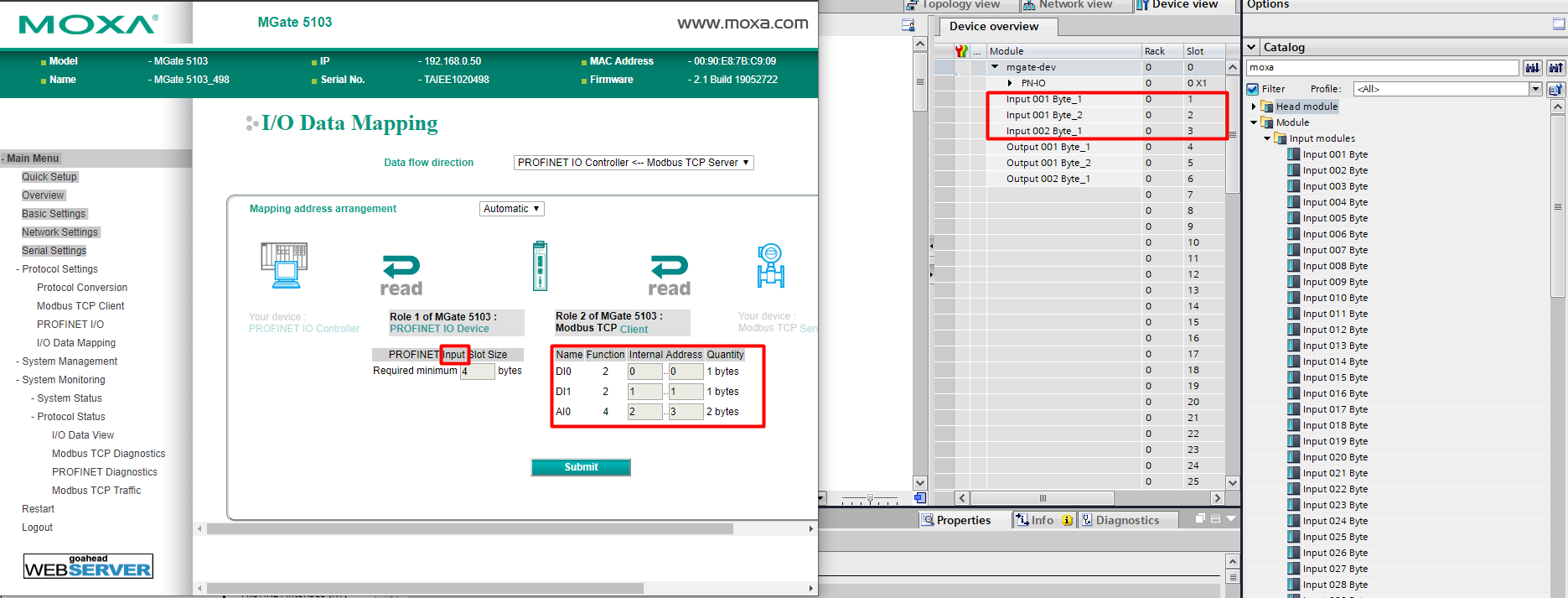Screen dimensions: 1568x598
Task: Click the Input 005 Byte module icon
Action: pyautogui.click(x=1294, y=218)
